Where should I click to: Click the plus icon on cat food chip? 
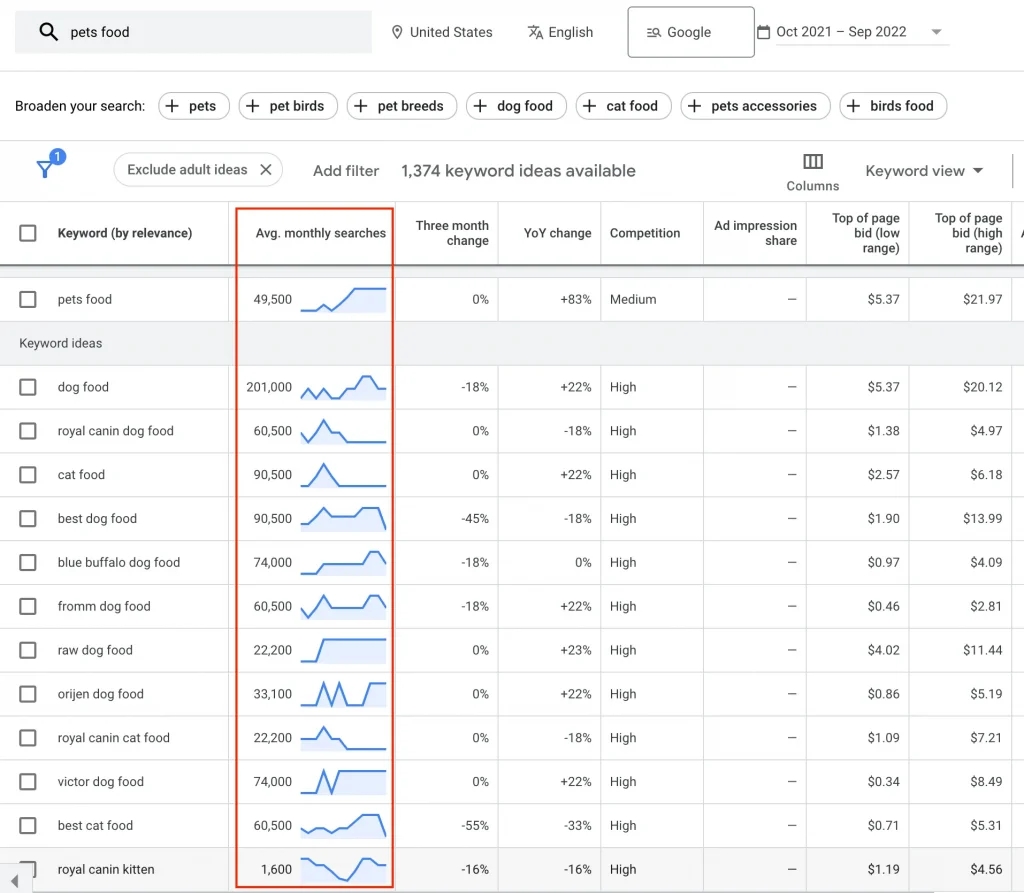point(589,106)
